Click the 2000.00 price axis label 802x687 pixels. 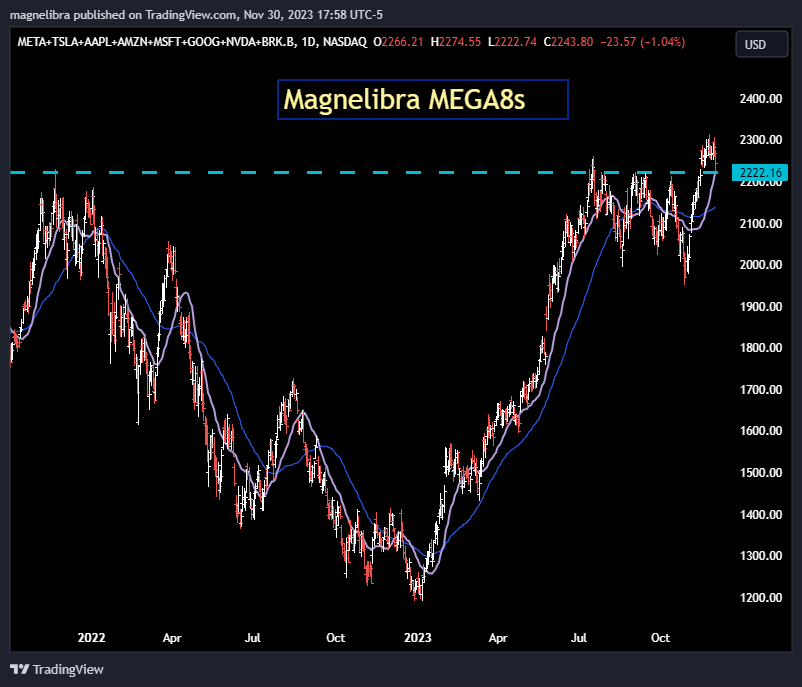coord(761,264)
